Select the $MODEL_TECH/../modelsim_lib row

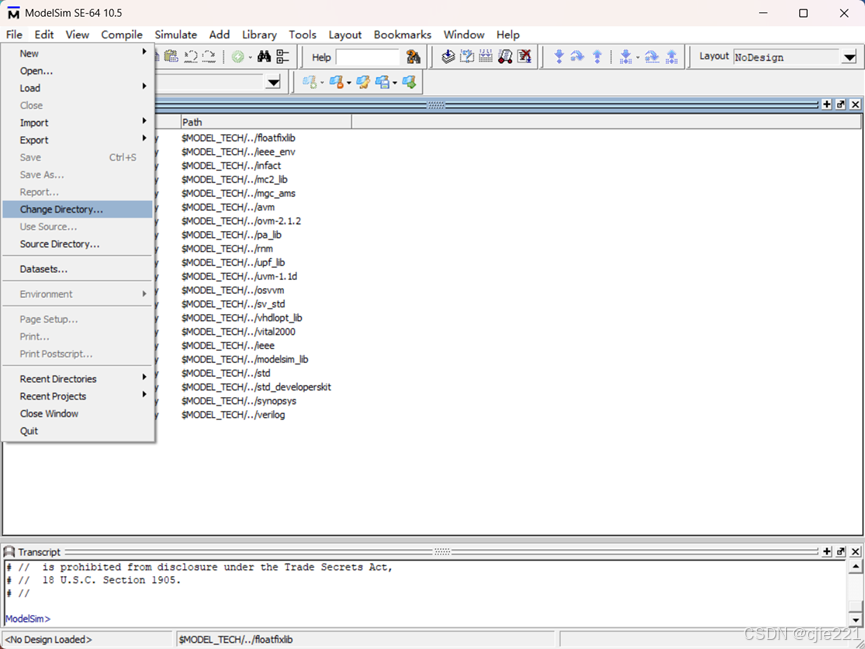(245, 359)
